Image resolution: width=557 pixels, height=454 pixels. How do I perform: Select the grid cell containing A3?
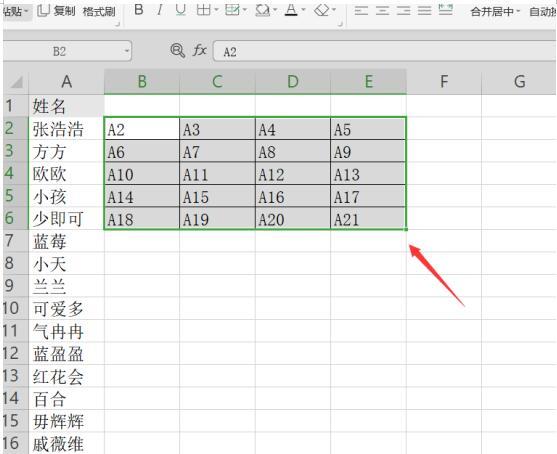coord(217,129)
